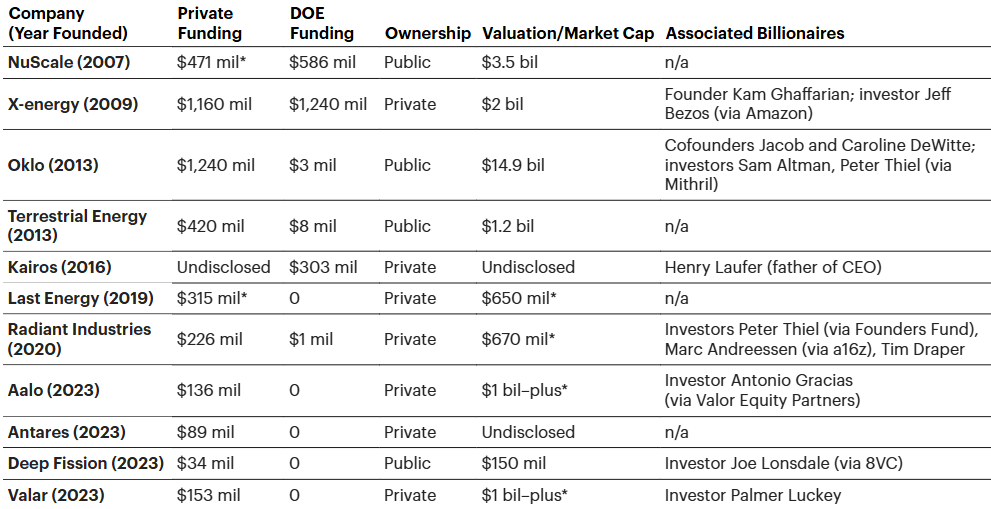The height and width of the screenshot is (509, 991).
Task: Click Oklo's $14.9 bil valuation
Action: [513, 165]
